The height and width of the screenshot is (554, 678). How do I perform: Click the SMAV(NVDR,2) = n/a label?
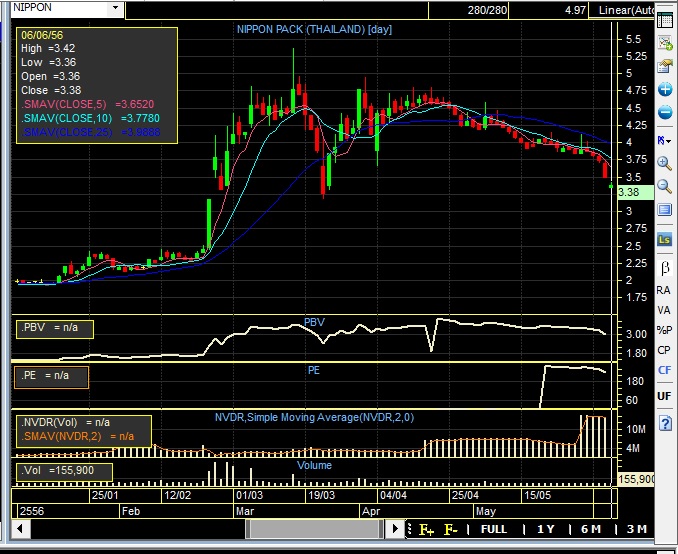tap(78, 437)
